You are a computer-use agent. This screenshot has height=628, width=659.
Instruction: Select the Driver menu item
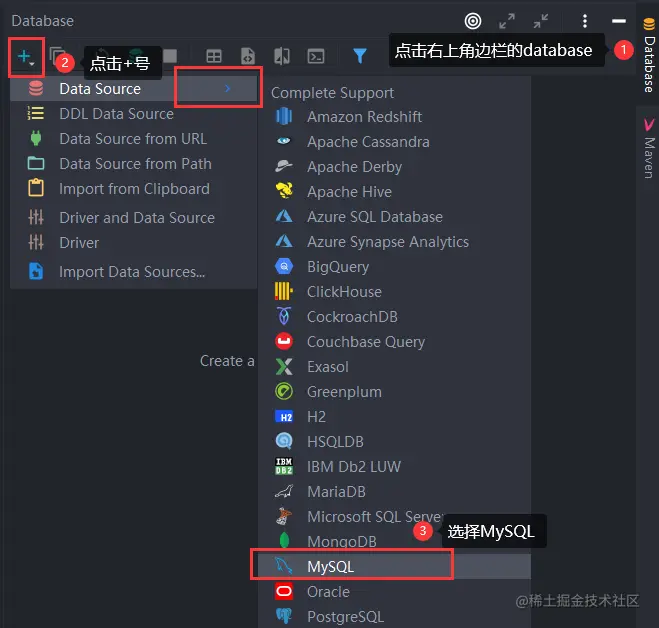[134, 243]
